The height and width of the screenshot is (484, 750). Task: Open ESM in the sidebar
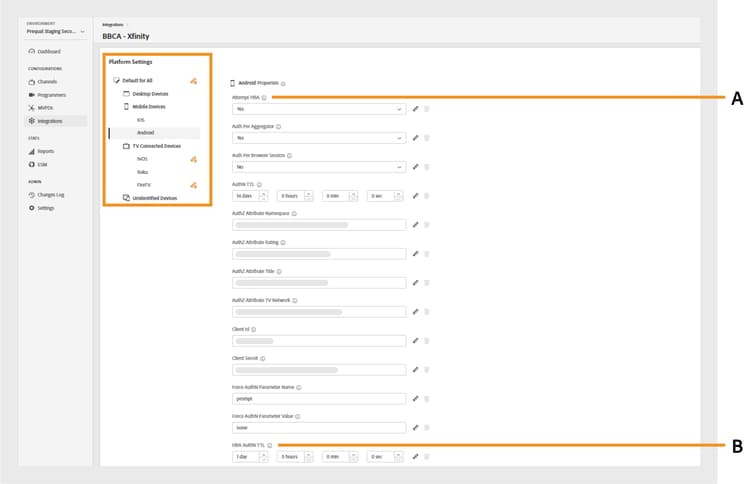pos(38,165)
